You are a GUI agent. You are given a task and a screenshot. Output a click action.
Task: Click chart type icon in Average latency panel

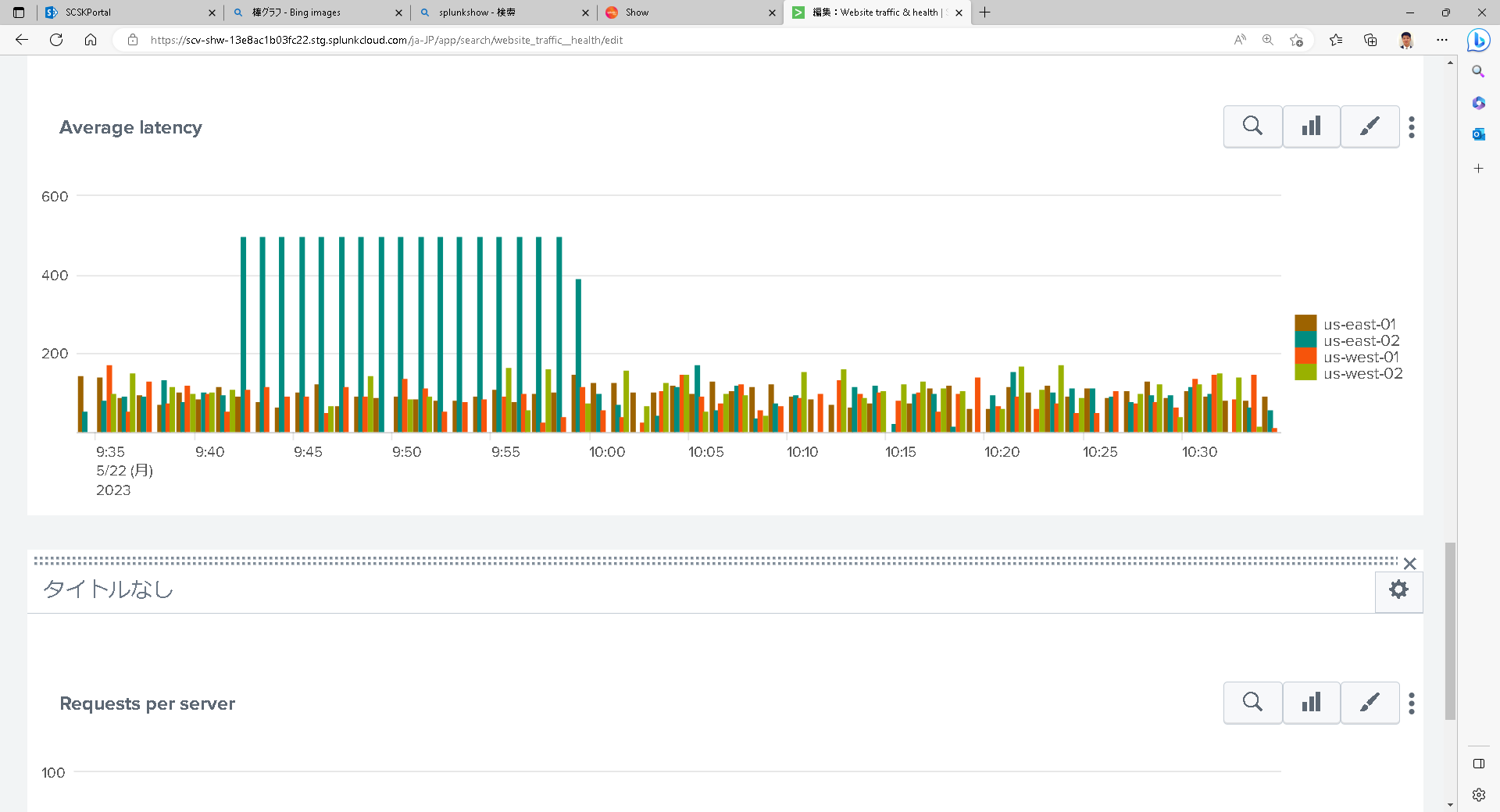[x=1311, y=126]
